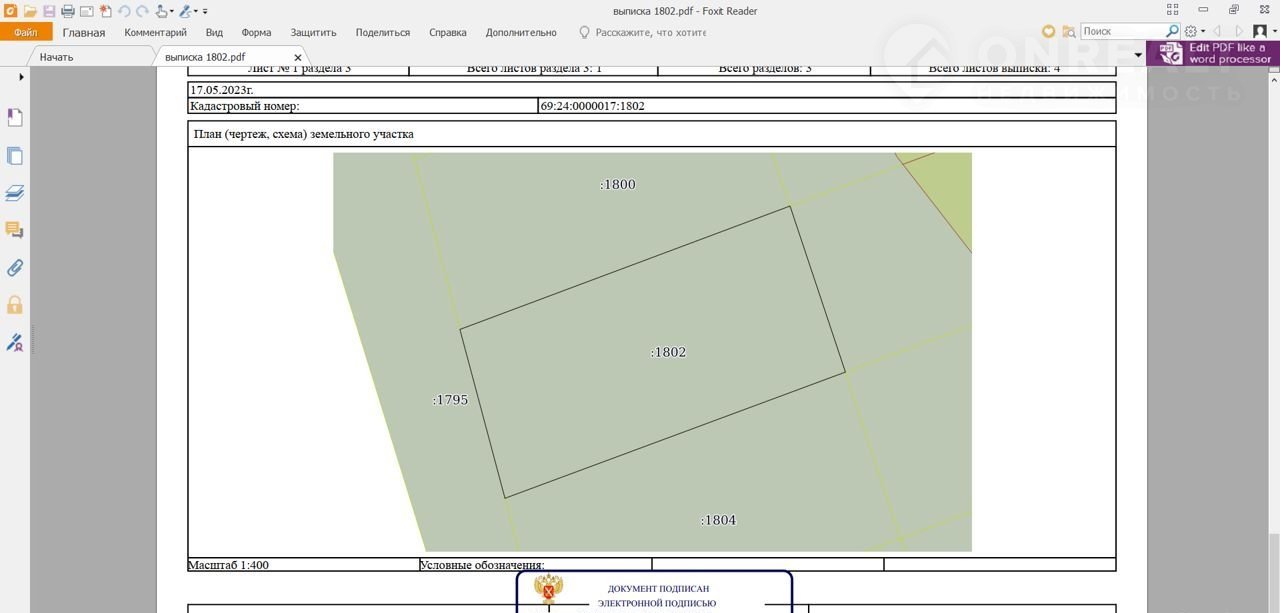Screen dimensions: 1280x613
Task: Open the Layers panel icon
Action: [x=15, y=193]
